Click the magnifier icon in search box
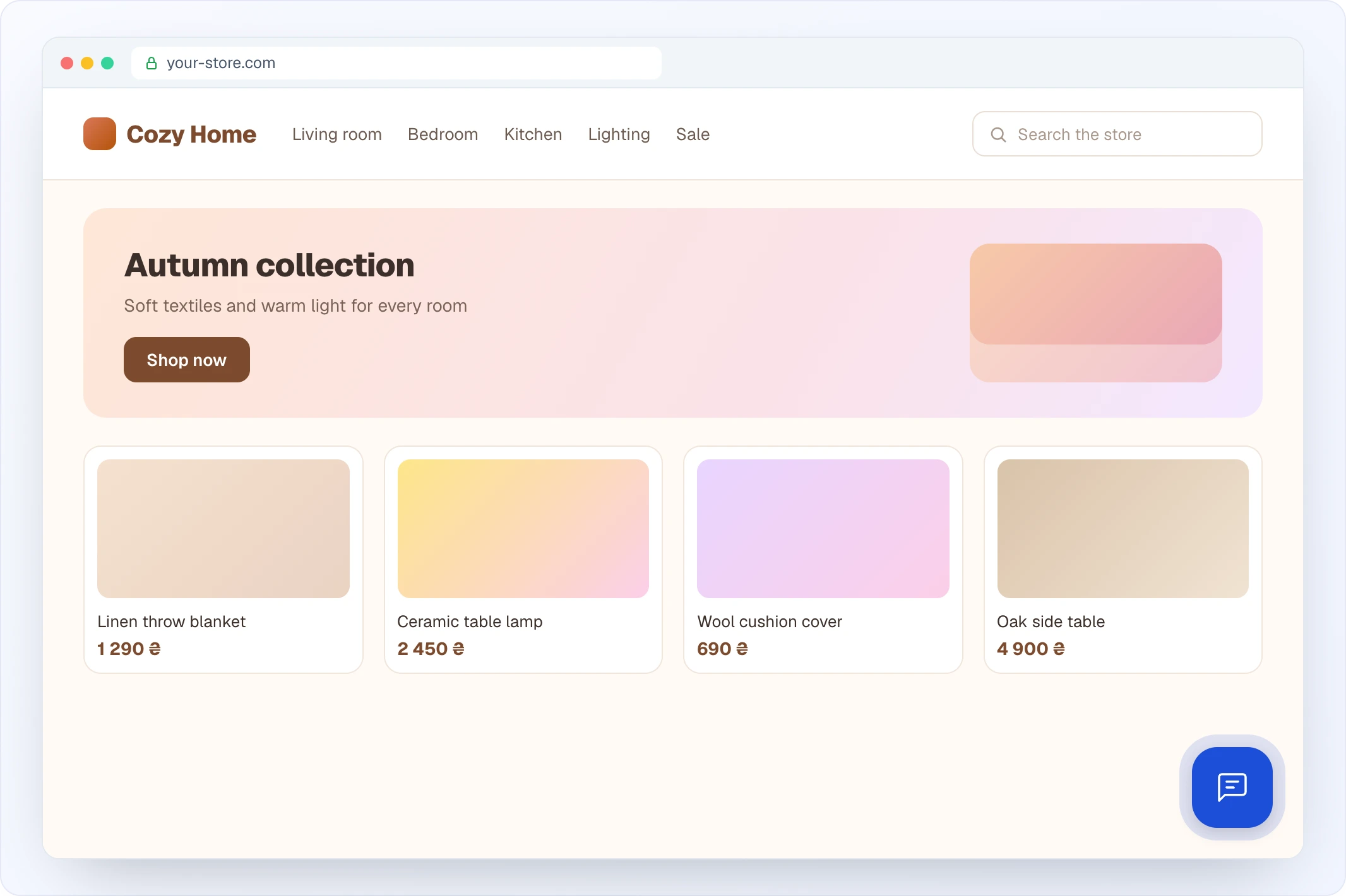1346x896 pixels. click(998, 134)
